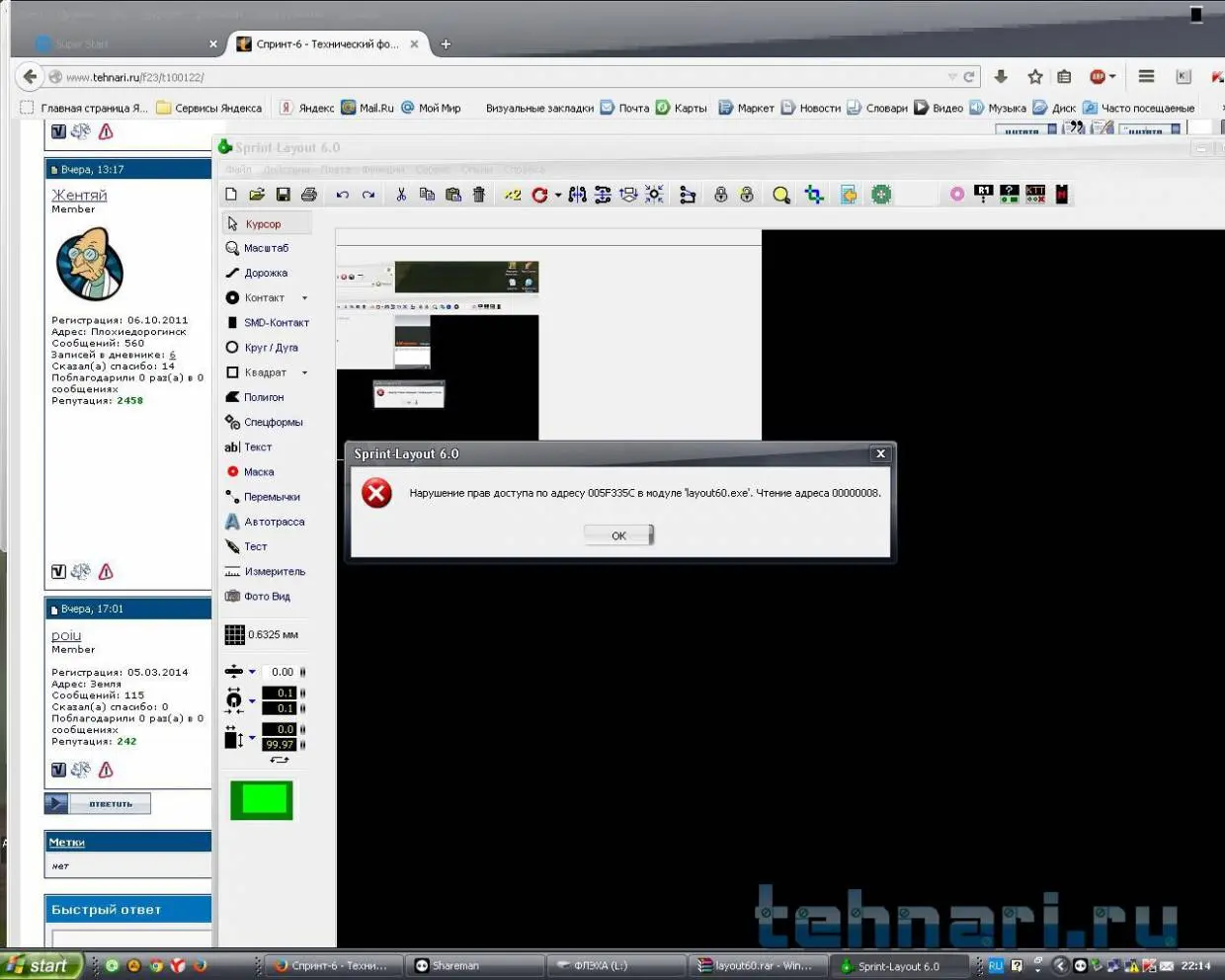Image resolution: width=1225 pixels, height=980 pixels.
Task: Click the Redo arrow icon
Action: 368,195
